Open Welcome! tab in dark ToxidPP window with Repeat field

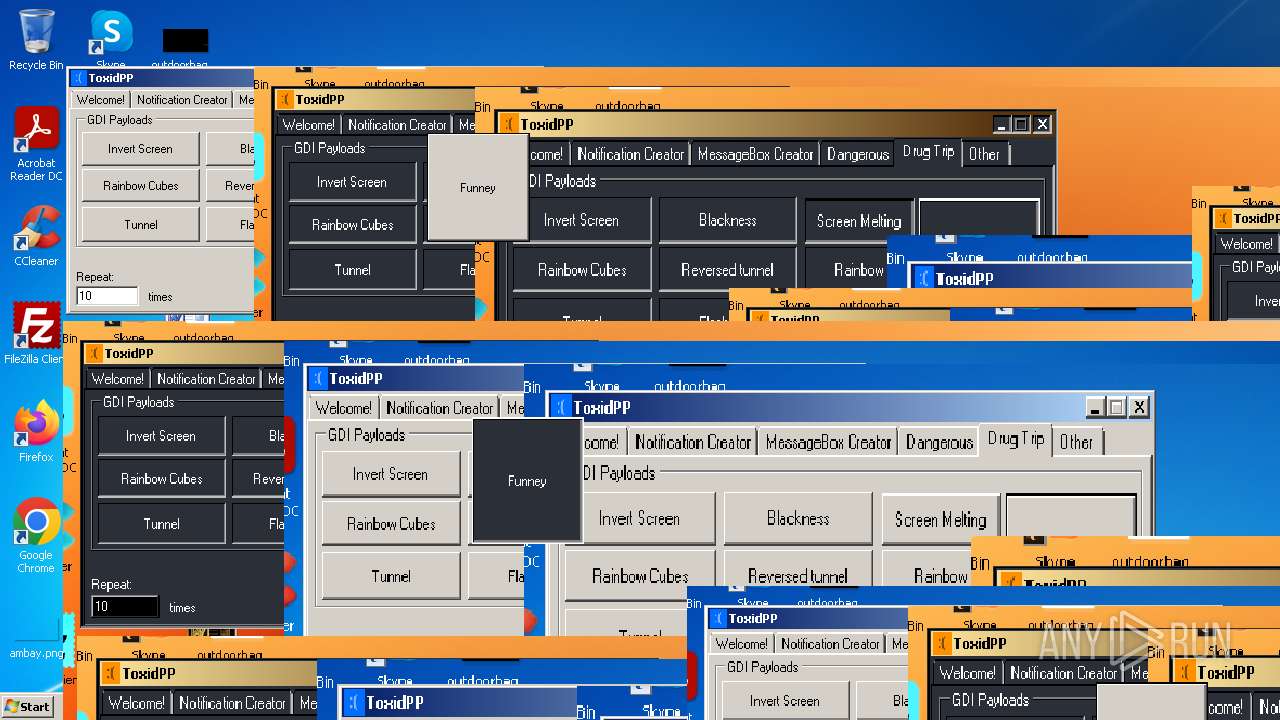tap(117, 379)
